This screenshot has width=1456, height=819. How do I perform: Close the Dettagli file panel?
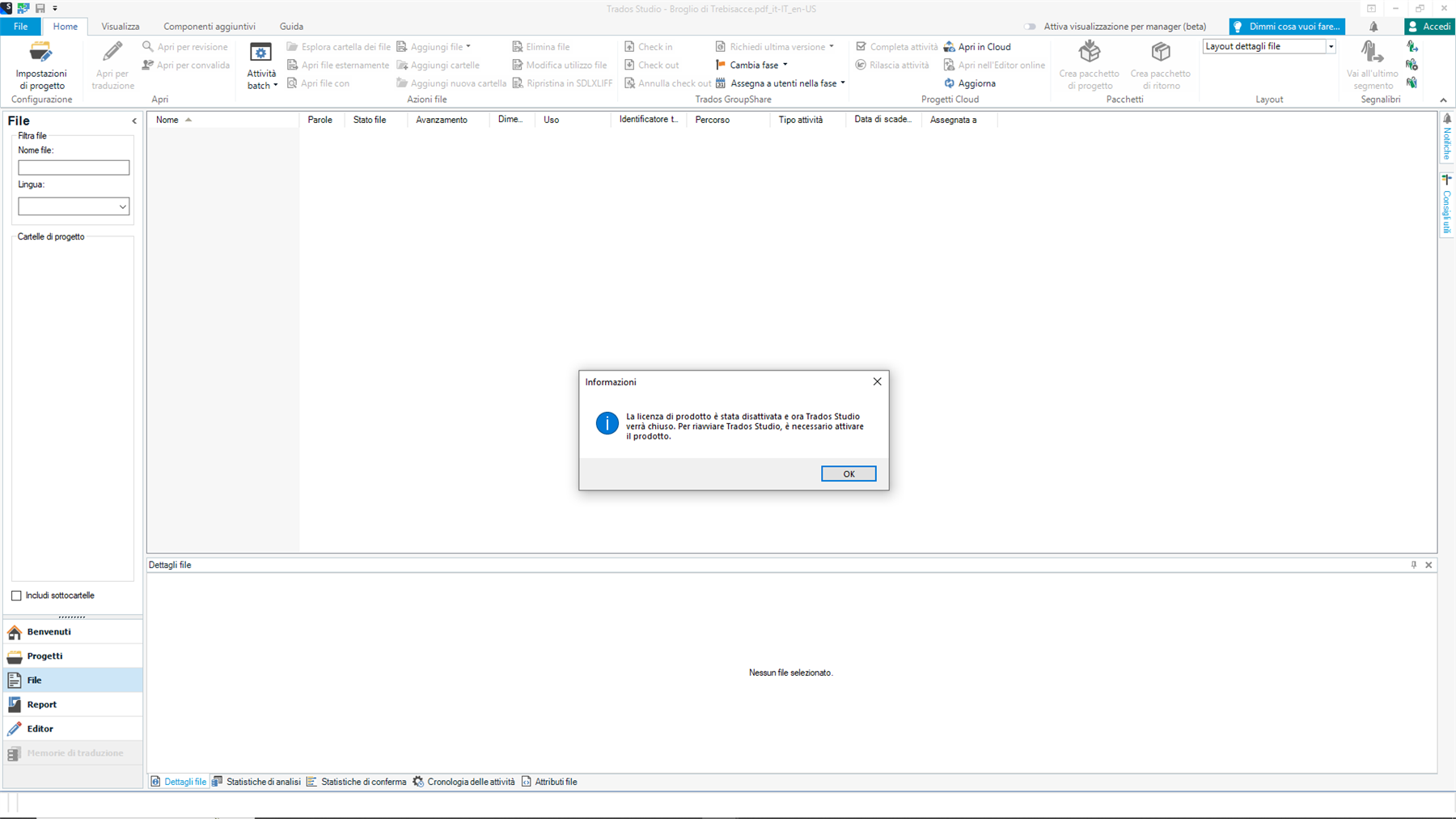pos(1429,565)
